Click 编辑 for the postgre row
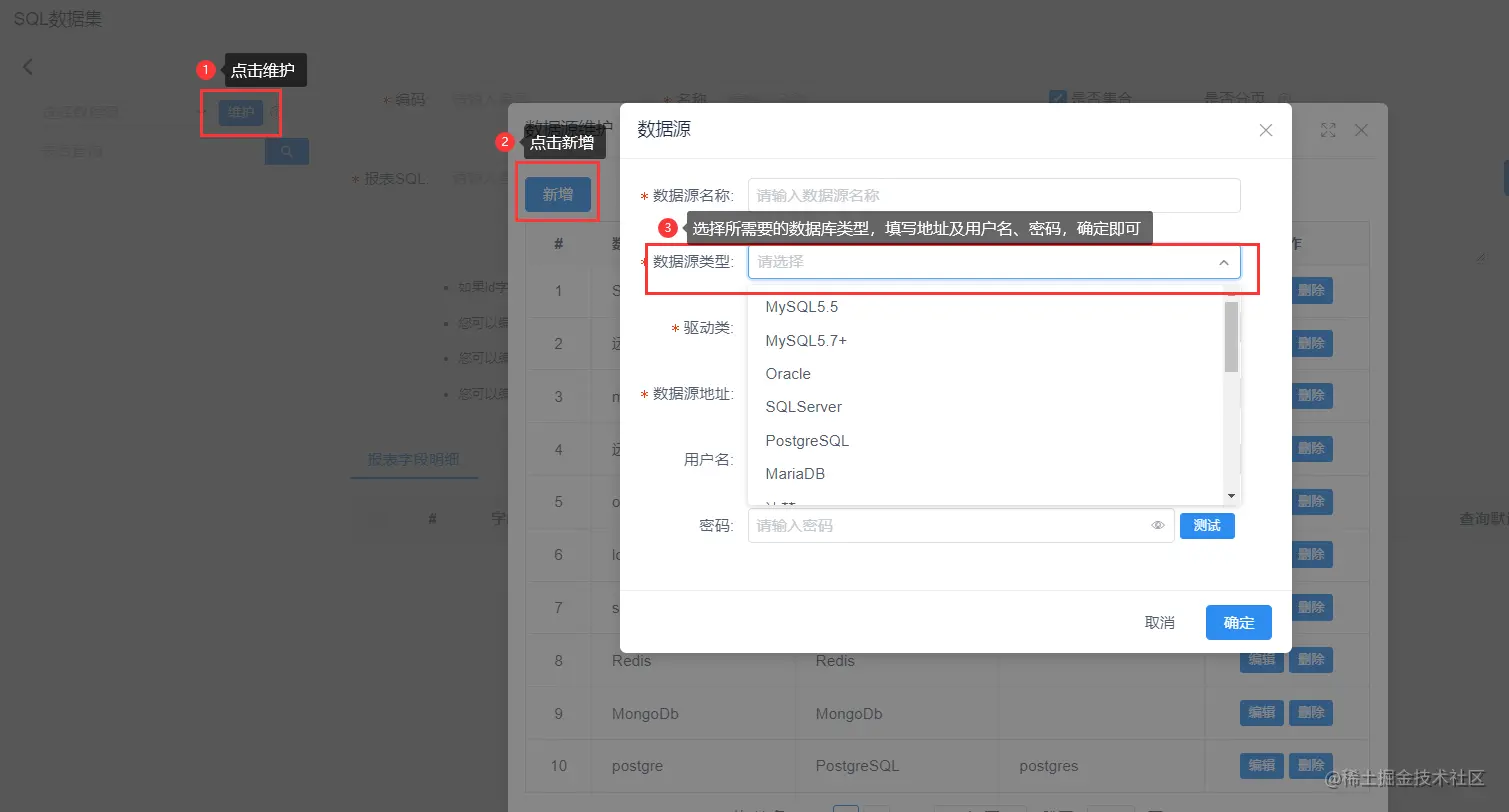The image size is (1509, 812). (1262, 765)
